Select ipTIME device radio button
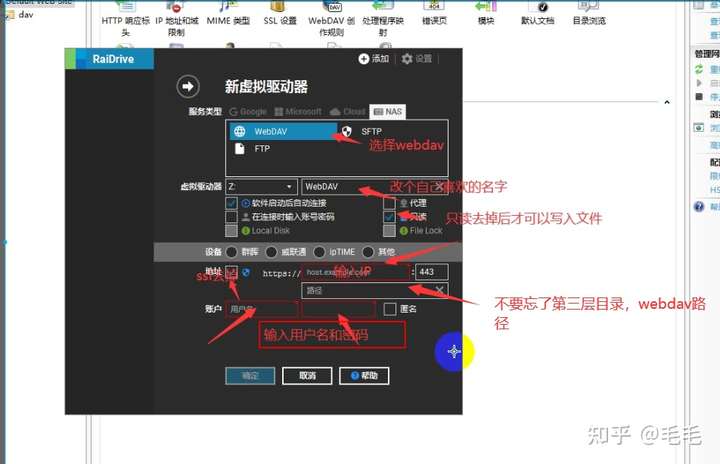The image size is (720, 464). [x=319, y=252]
